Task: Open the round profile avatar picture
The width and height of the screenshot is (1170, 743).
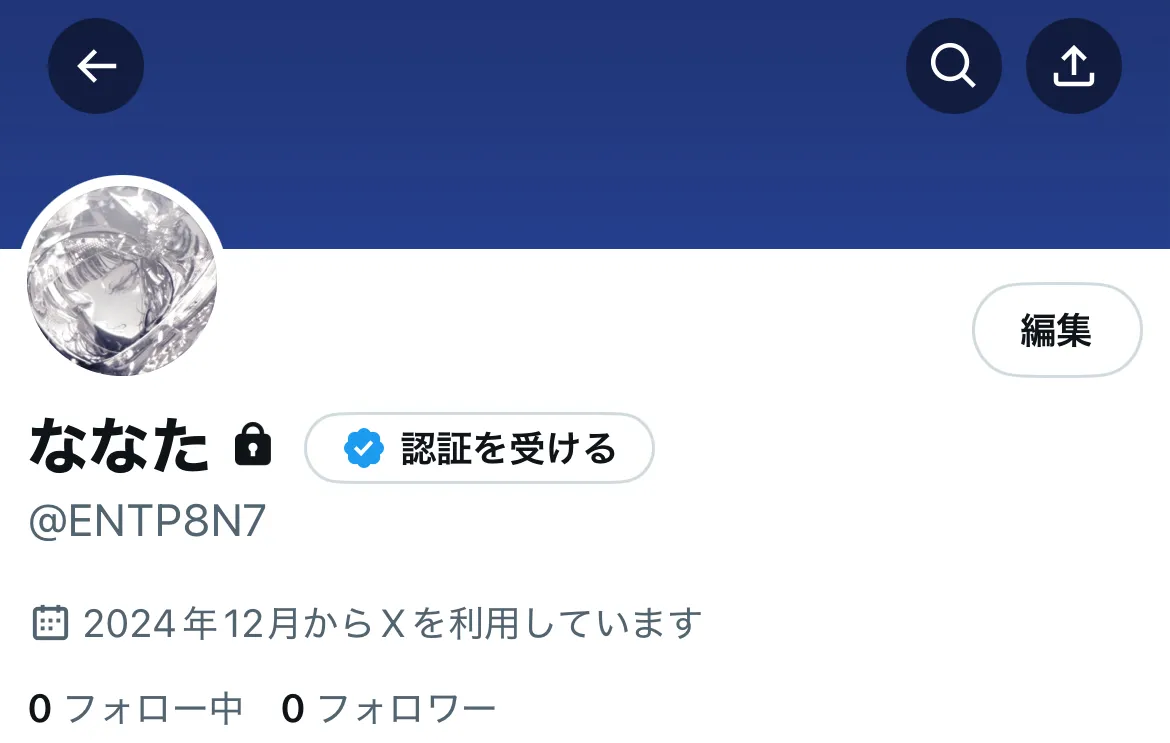Action: pyautogui.click(x=122, y=280)
